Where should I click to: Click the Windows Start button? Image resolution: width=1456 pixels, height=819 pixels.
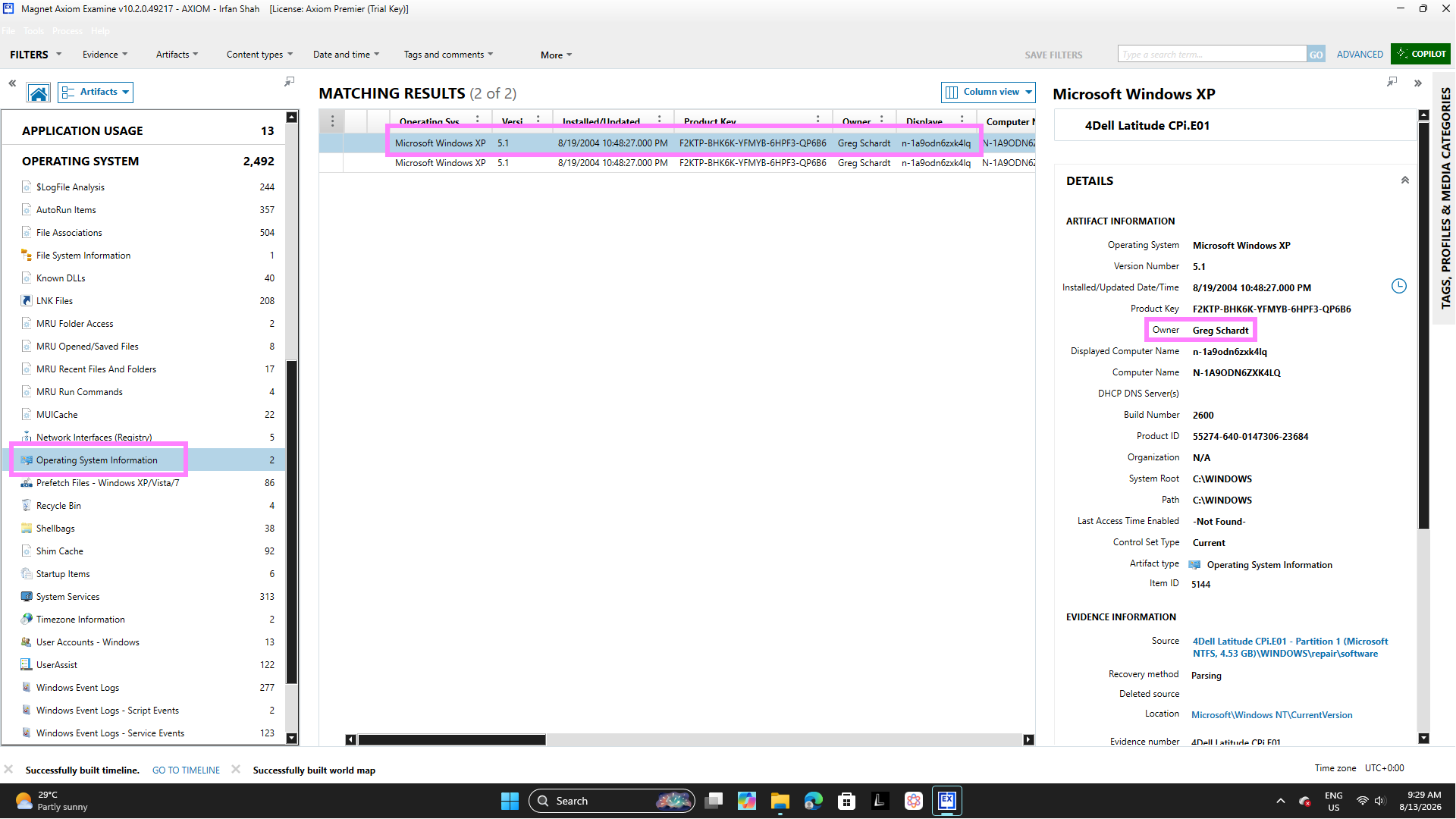click(510, 801)
